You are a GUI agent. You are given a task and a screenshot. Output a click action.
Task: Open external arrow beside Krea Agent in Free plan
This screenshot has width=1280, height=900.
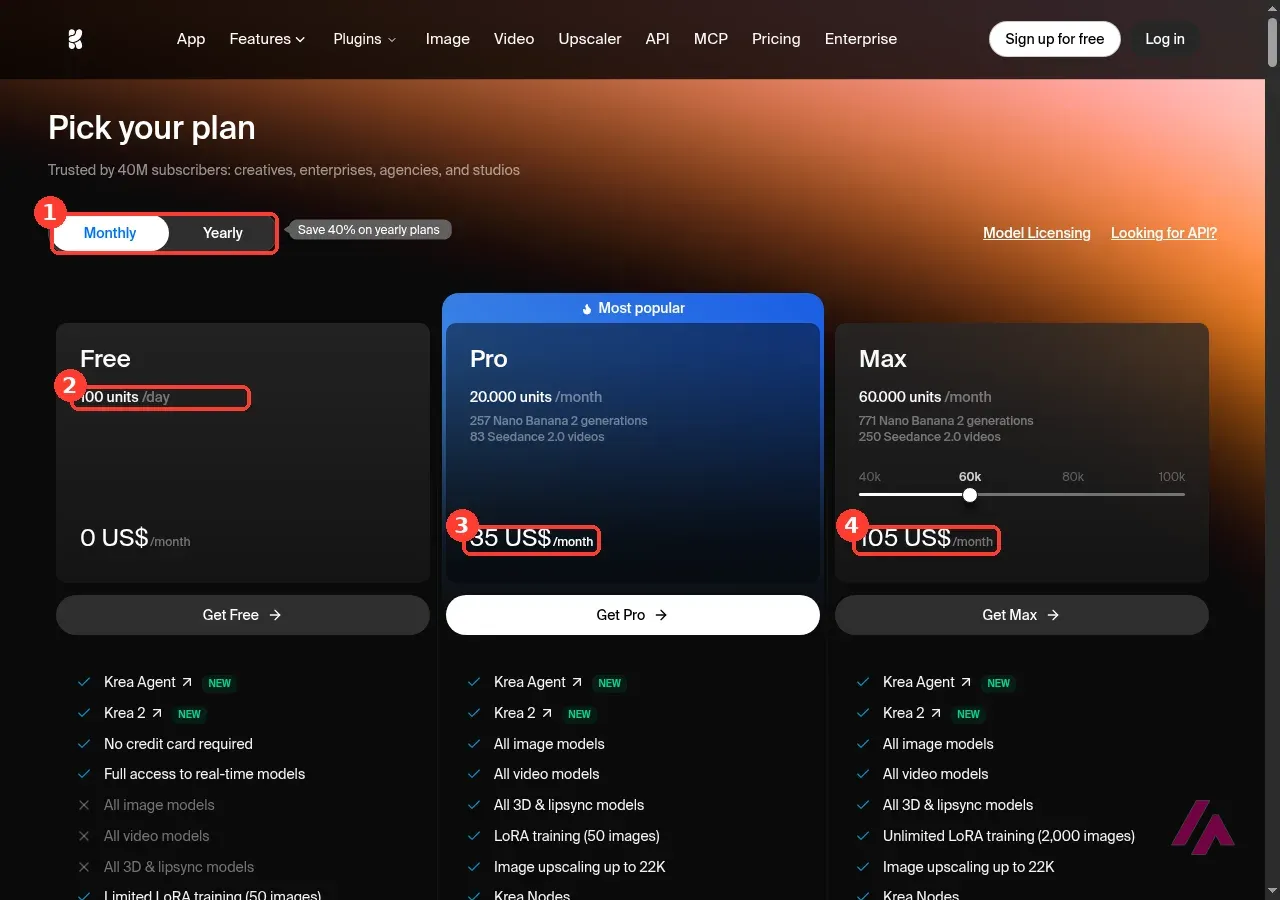185,682
